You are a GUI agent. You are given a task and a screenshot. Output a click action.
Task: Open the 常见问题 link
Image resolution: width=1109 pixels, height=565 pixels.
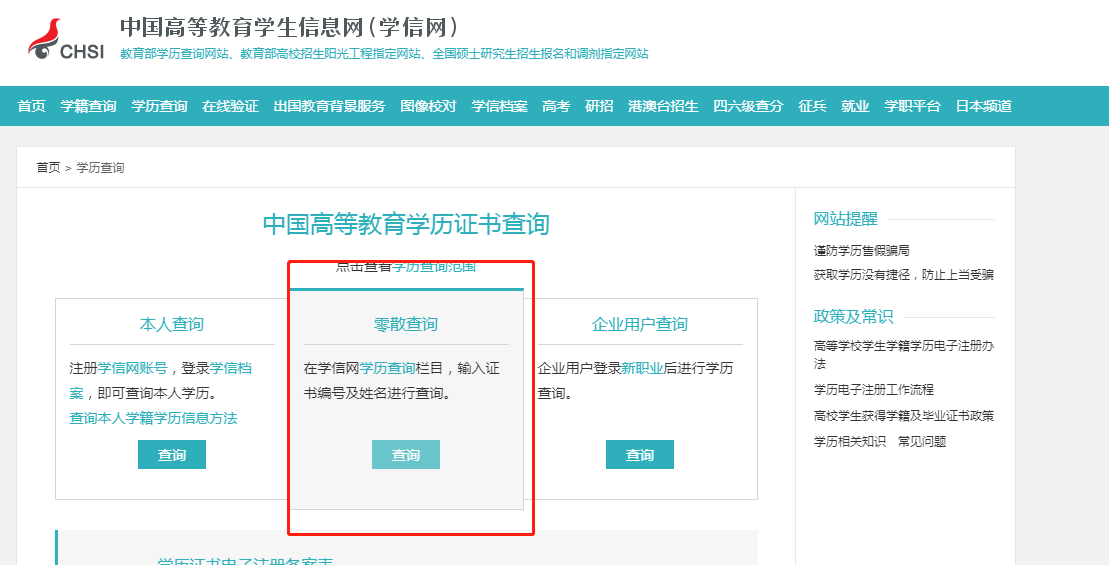922,442
